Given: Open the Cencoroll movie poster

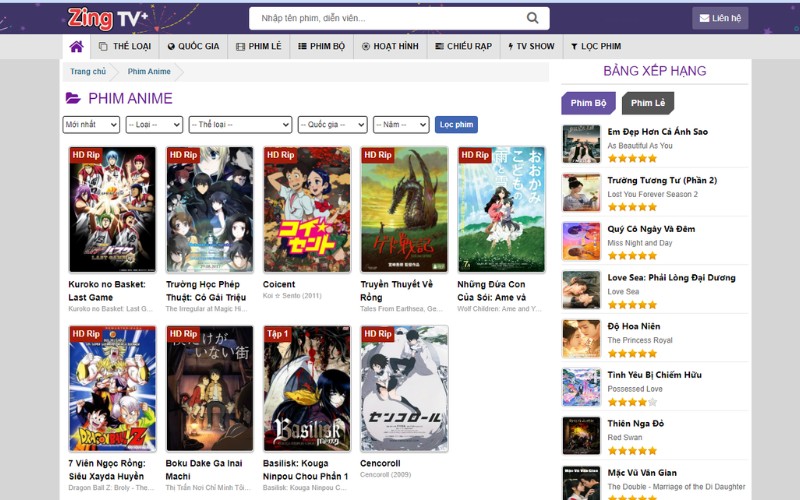Looking at the screenshot, I should [x=404, y=389].
